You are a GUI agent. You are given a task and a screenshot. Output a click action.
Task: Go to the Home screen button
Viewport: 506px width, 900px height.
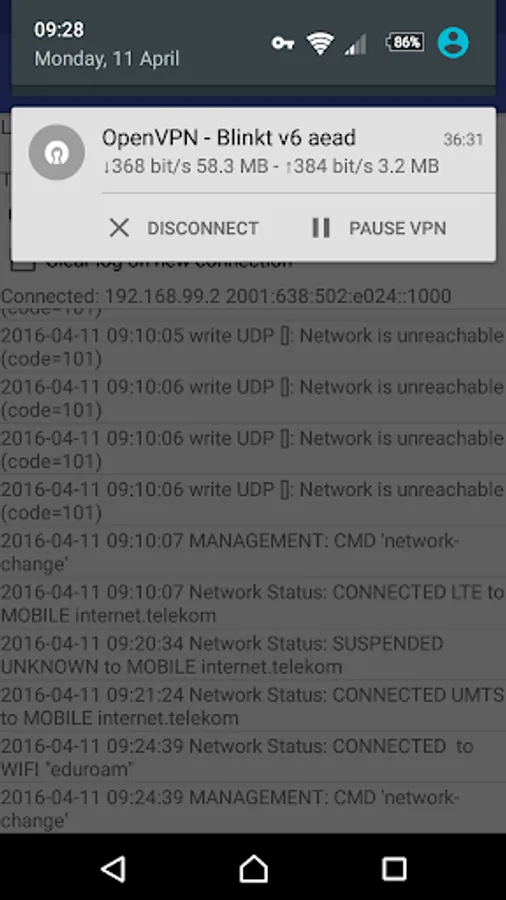(254, 868)
